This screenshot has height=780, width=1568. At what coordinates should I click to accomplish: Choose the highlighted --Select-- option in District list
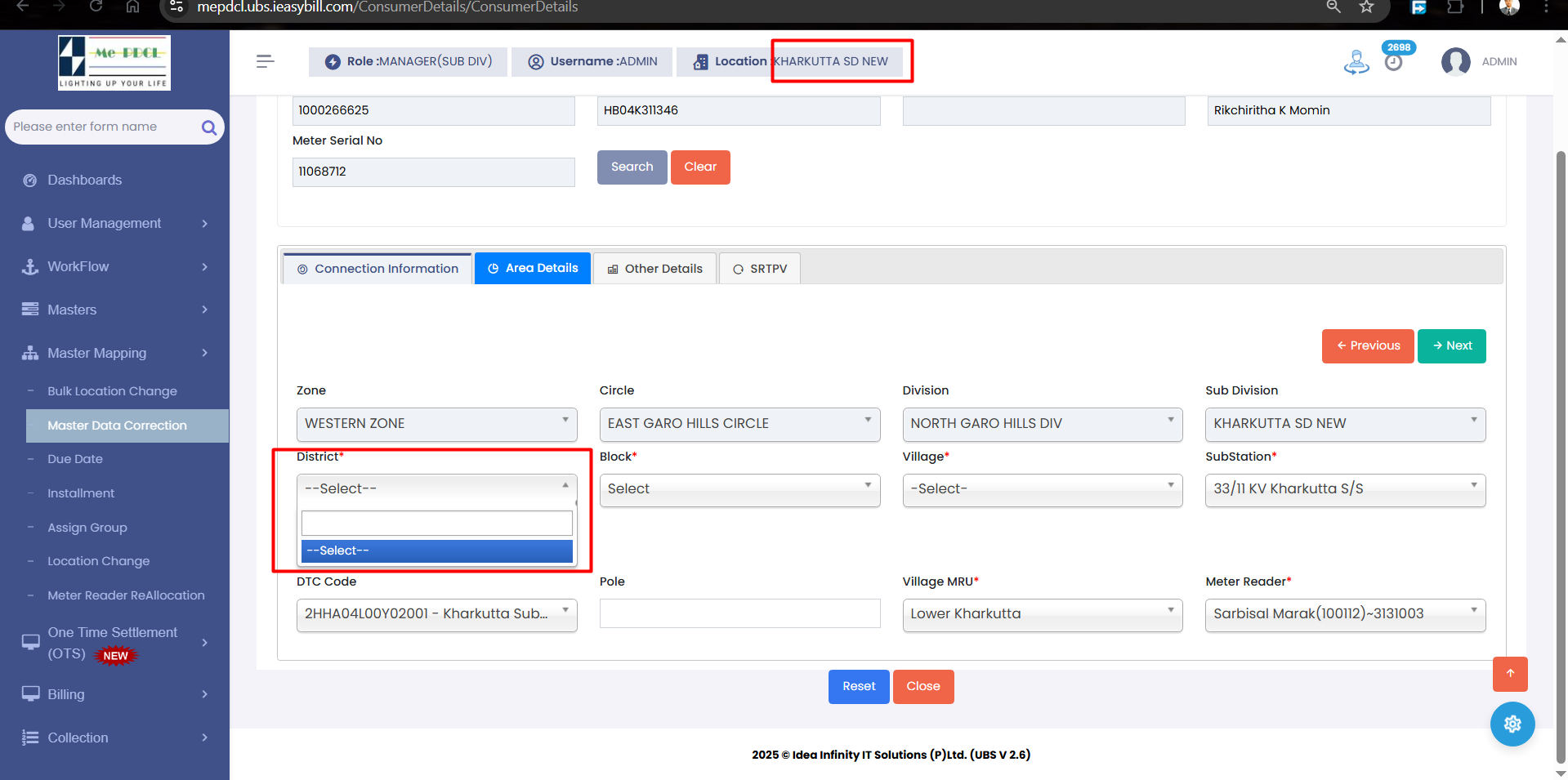tap(437, 551)
